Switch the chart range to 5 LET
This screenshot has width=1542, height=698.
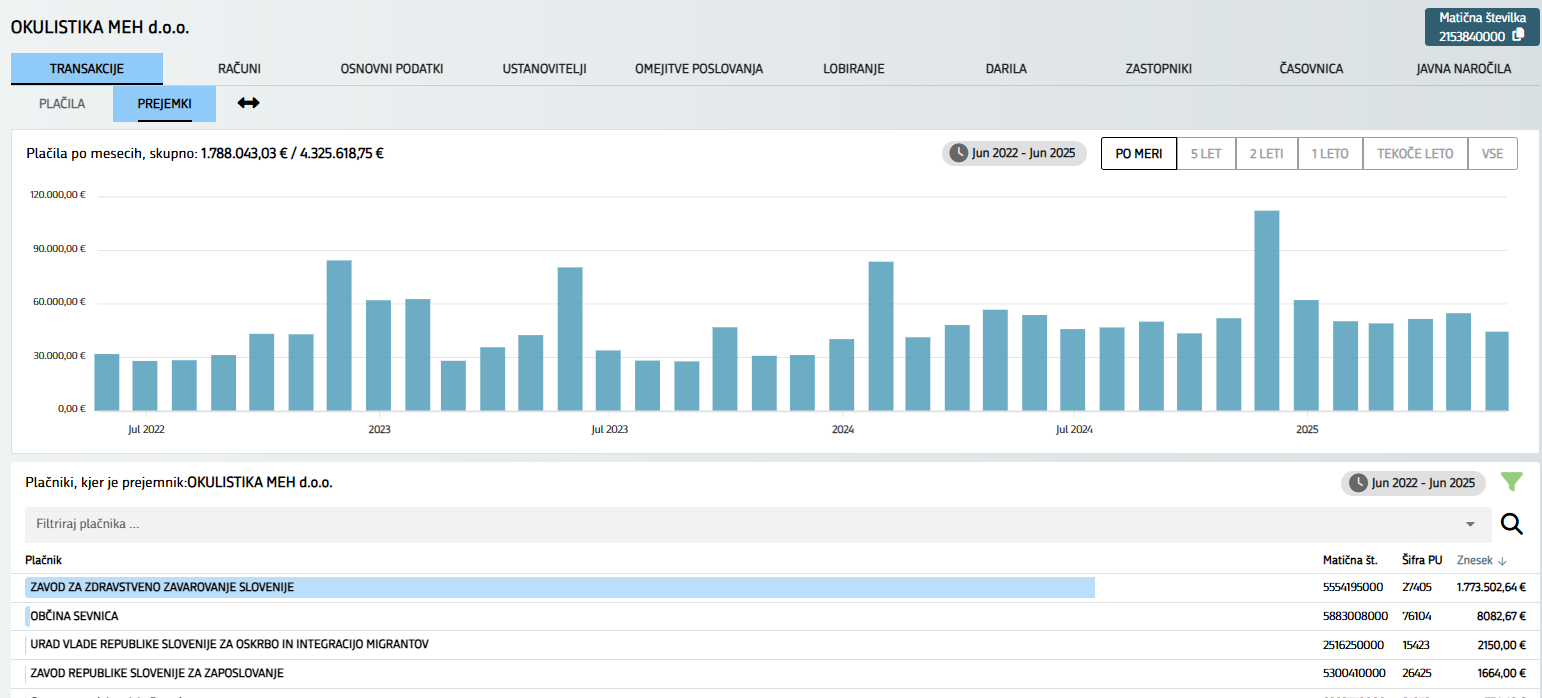[1206, 154]
